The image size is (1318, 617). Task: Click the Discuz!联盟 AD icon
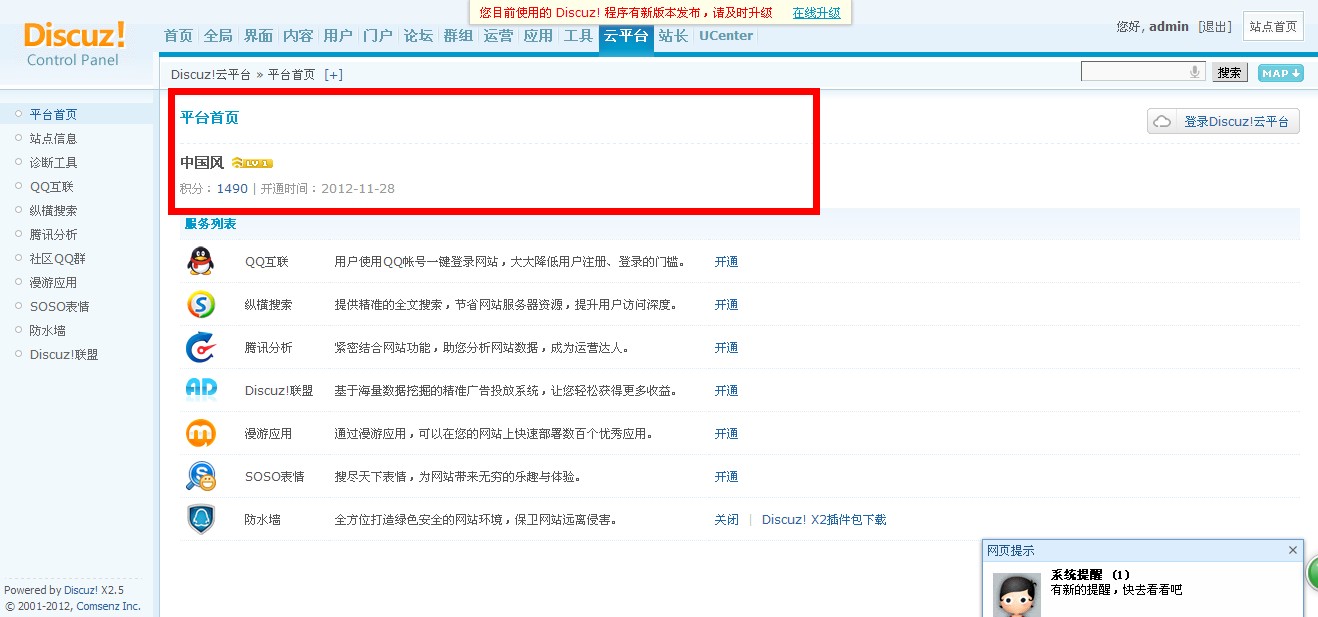click(201, 389)
